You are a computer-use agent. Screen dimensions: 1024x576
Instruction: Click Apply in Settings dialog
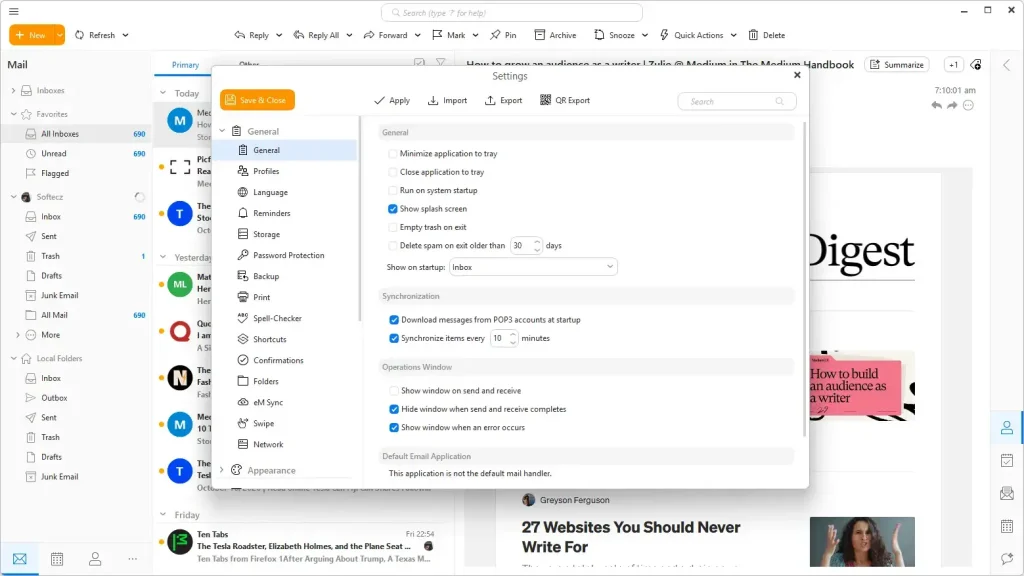point(392,101)
